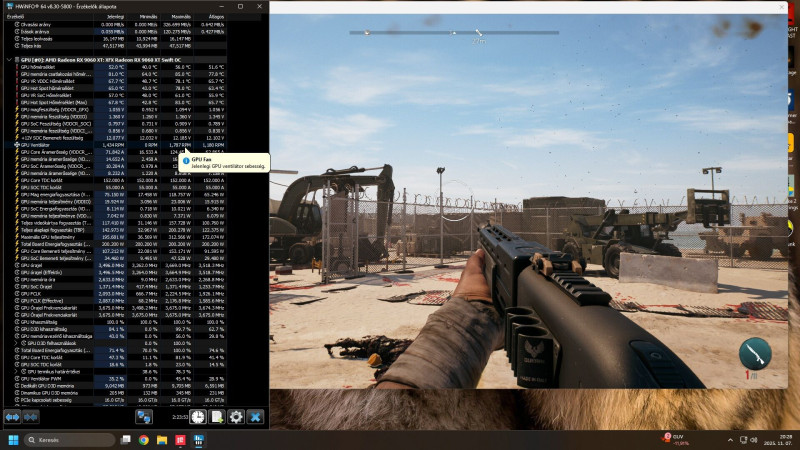Open the network icon in the system tray

pyautogui.click(x=743, y=440)
